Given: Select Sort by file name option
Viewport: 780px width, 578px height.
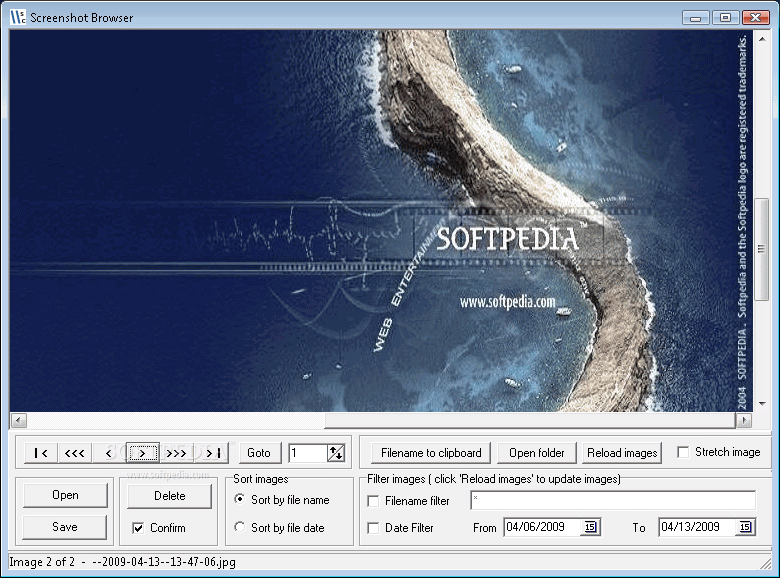Looking at the screenshot, I should click(240, 499).
